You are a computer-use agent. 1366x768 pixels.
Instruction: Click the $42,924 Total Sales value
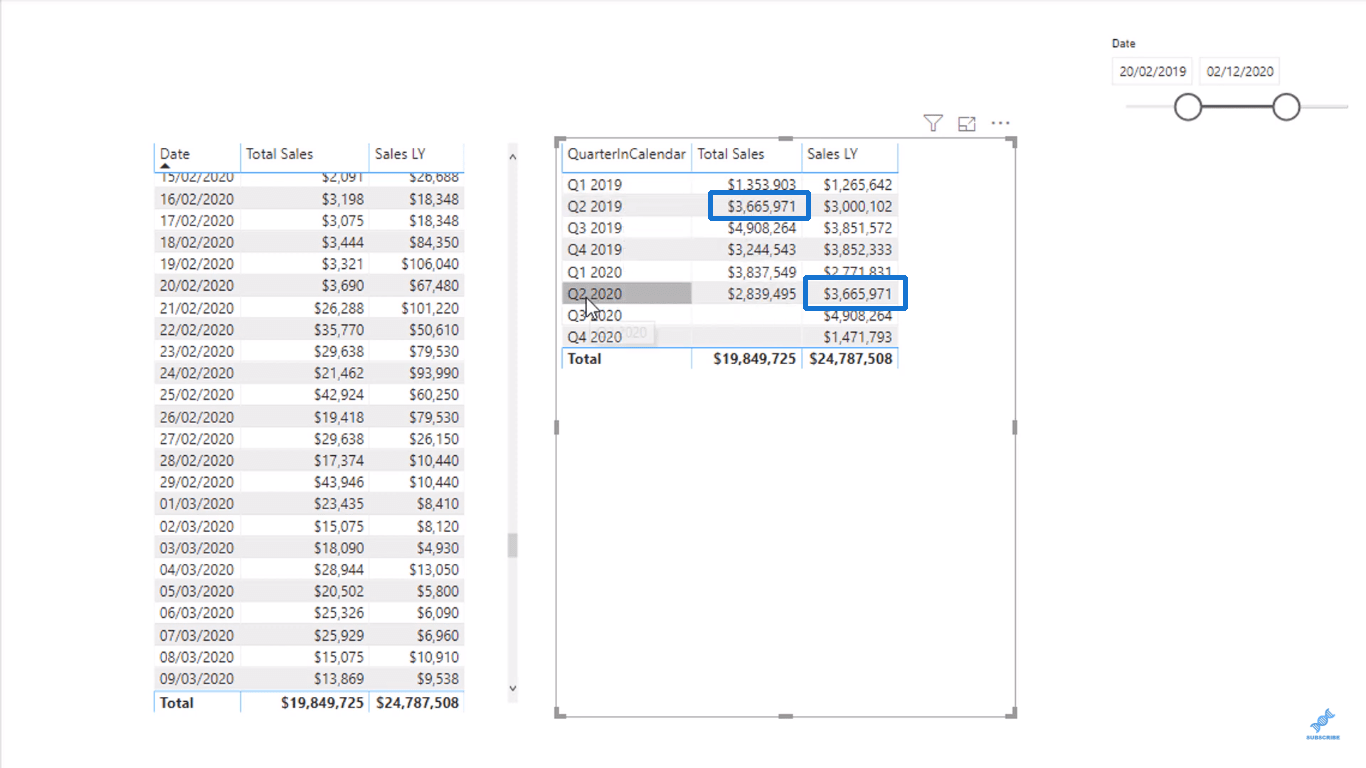(340, 395)
